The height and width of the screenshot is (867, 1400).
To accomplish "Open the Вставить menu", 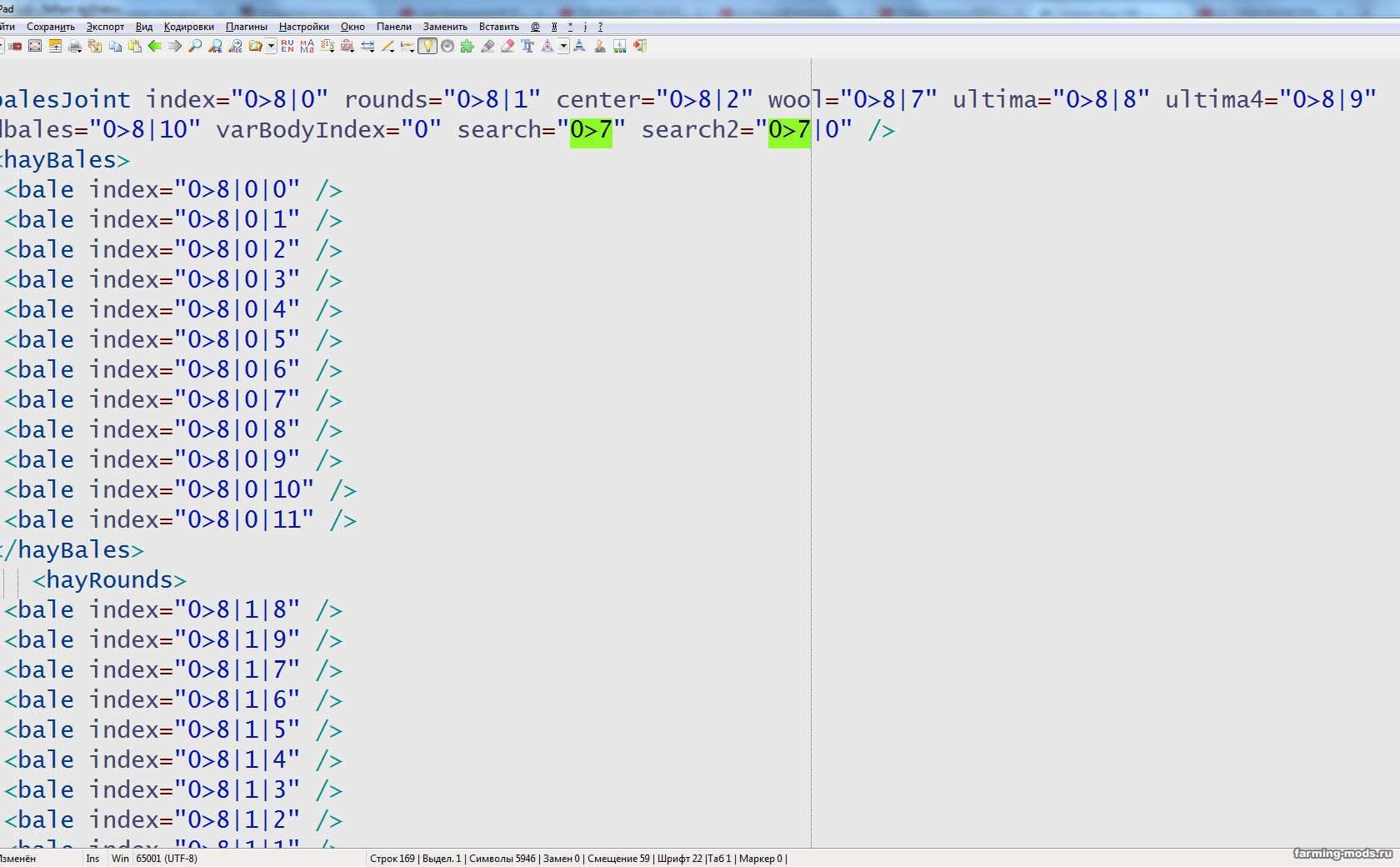I will 499,27.
